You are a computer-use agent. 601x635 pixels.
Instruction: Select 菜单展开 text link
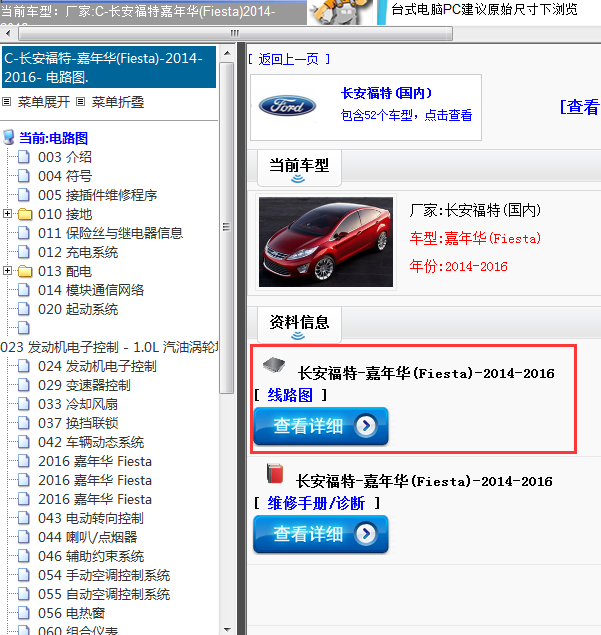(44, 102)
